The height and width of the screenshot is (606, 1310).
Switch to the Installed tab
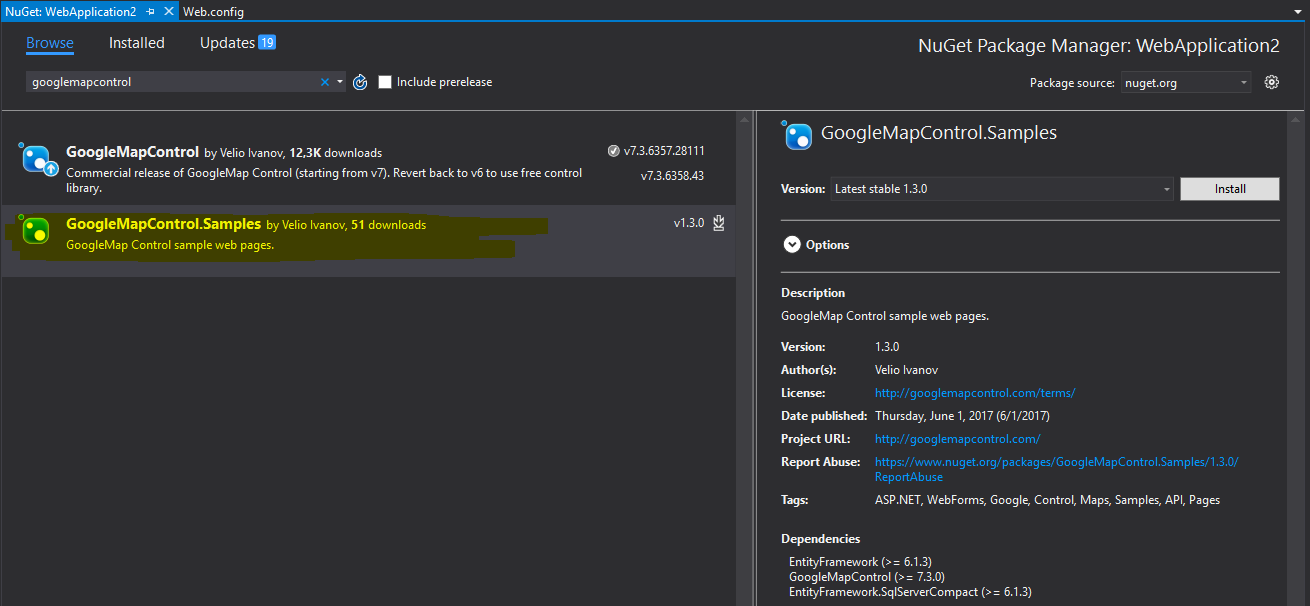point(137,43)
